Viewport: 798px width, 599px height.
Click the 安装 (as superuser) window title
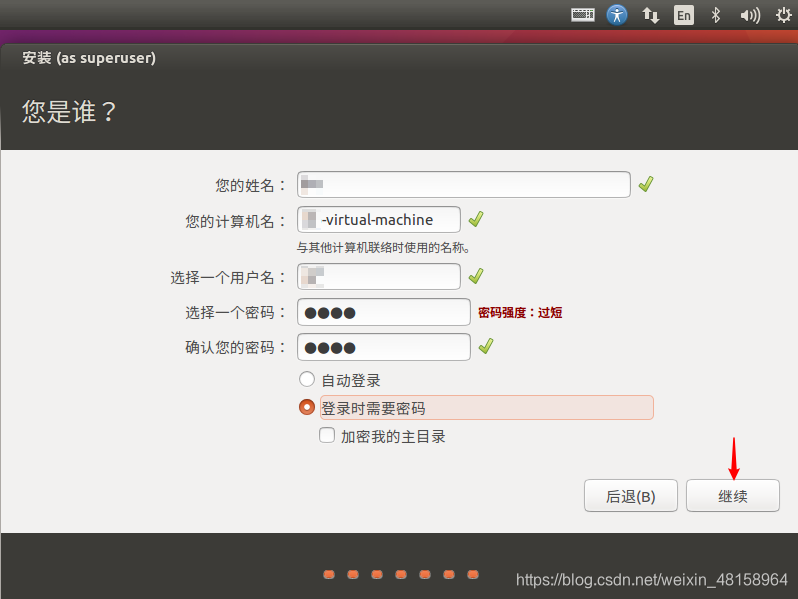89,58
